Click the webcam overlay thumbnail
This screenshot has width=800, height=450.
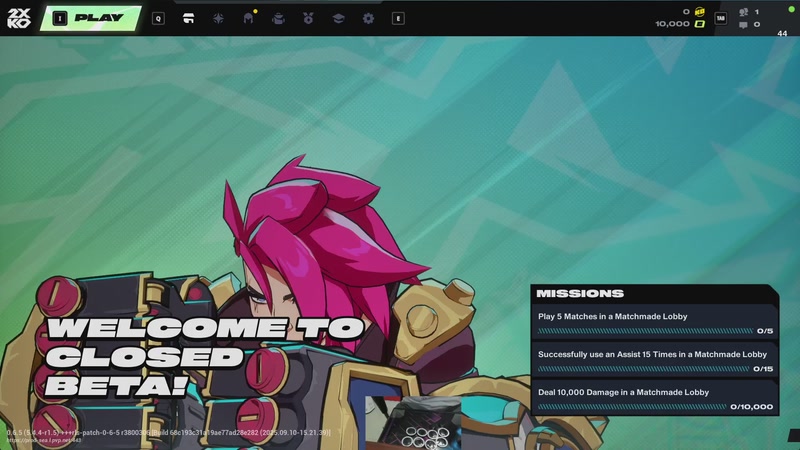[413, 423]
